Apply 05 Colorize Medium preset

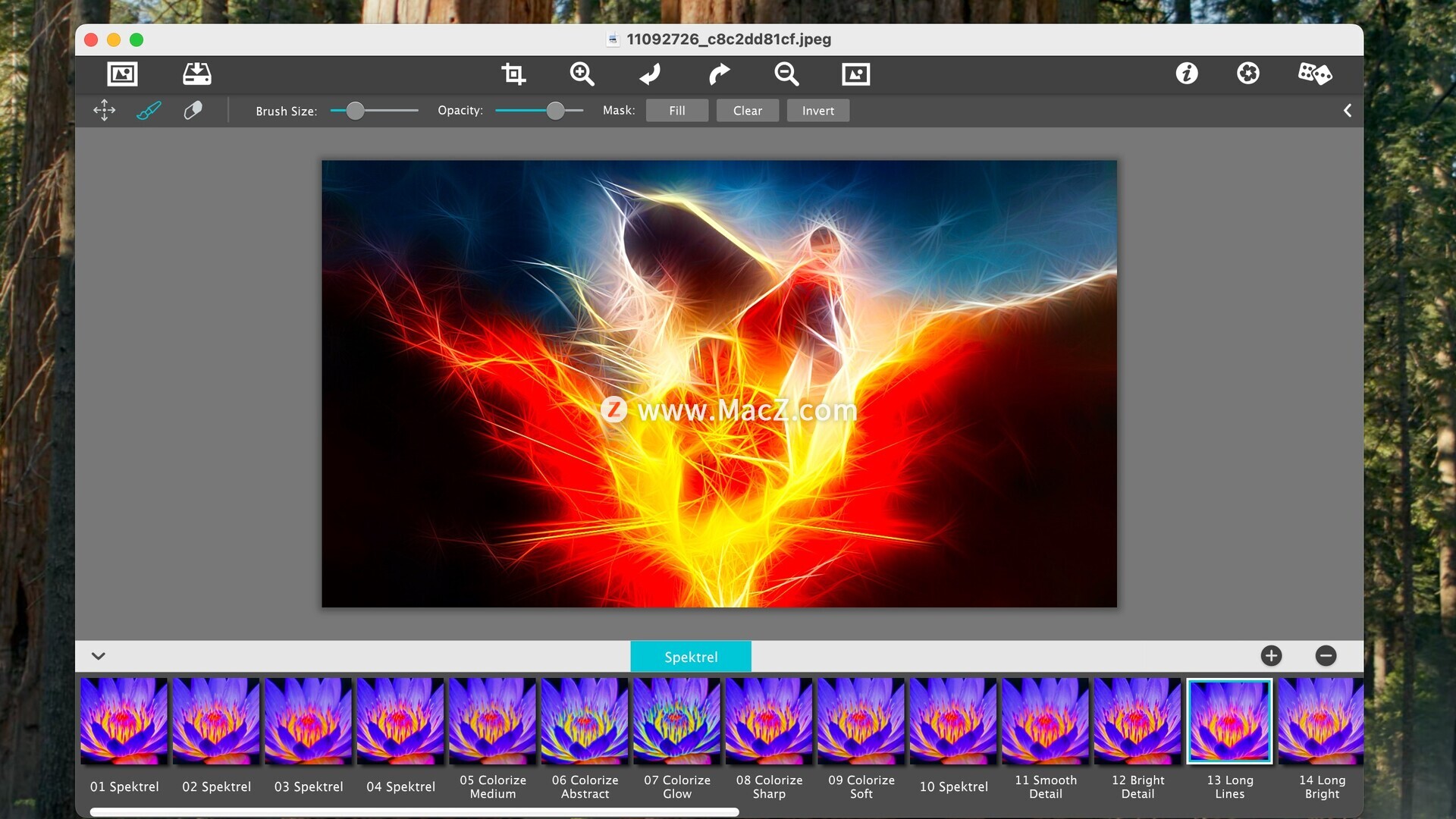[x=492, y=720]
